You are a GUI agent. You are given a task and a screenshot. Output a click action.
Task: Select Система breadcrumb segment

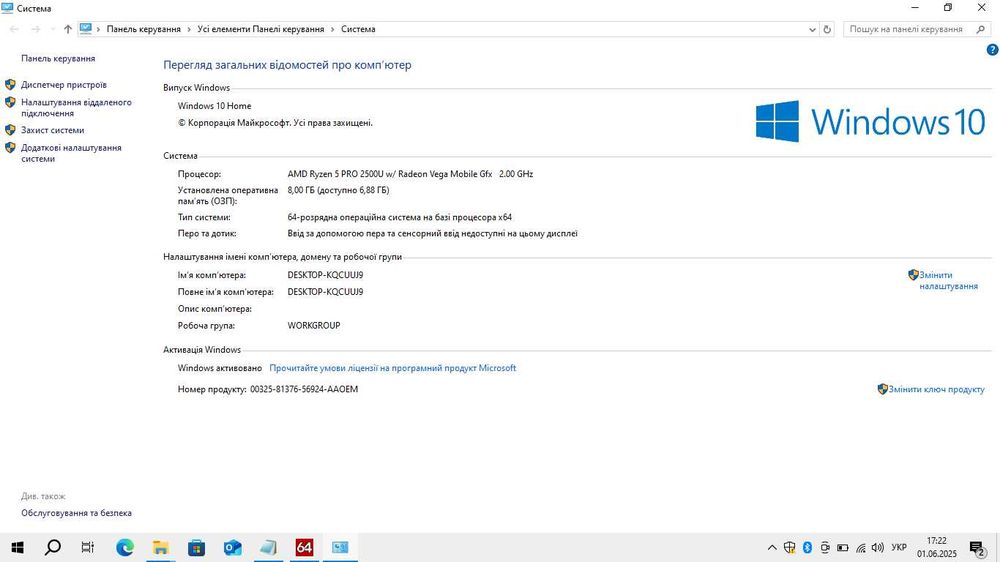tap(358, 29)
